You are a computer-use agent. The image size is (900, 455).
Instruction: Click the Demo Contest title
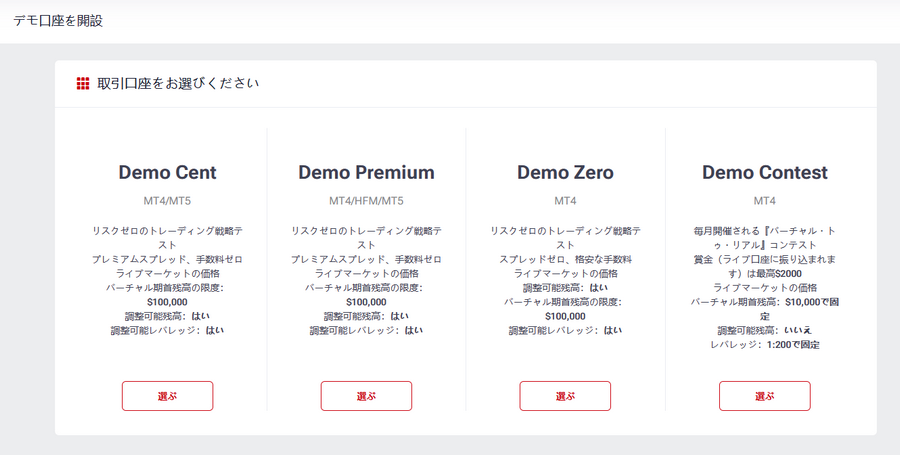[765, 172]
